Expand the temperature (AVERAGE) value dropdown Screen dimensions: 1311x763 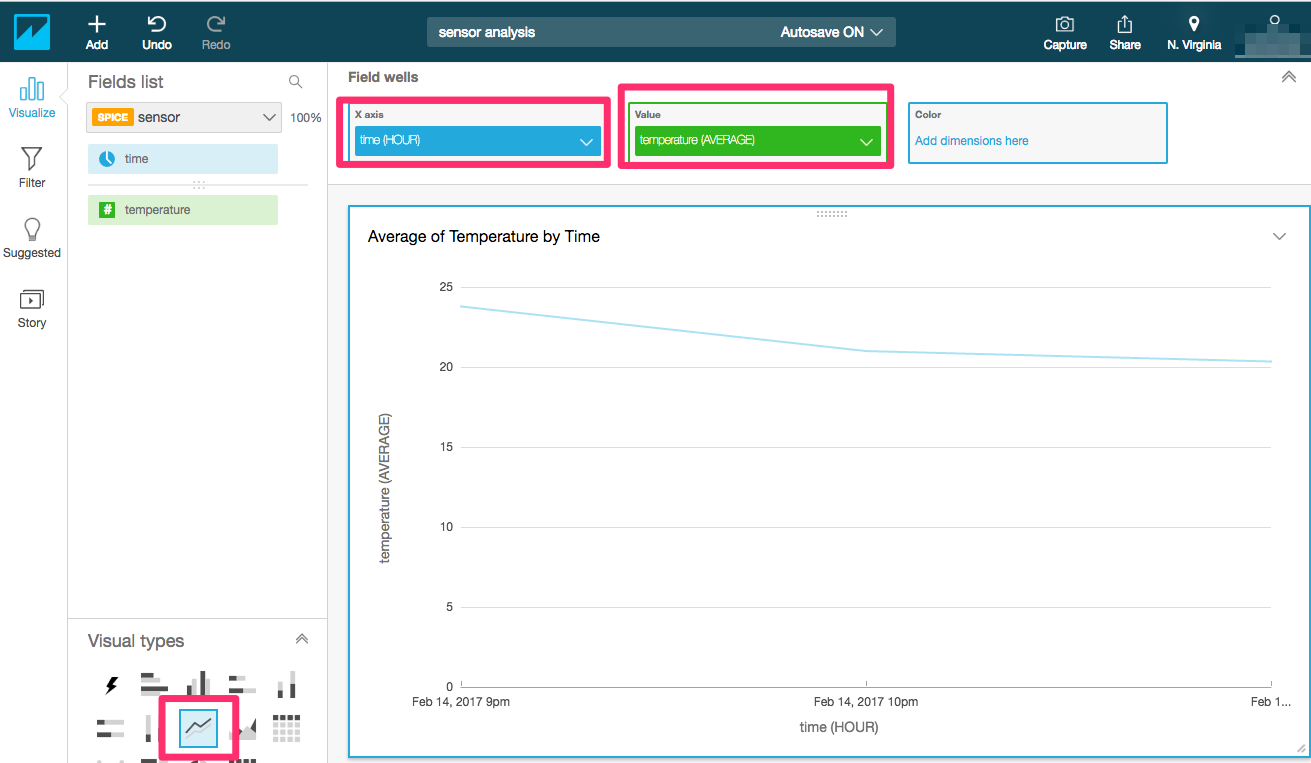[757, 141]
